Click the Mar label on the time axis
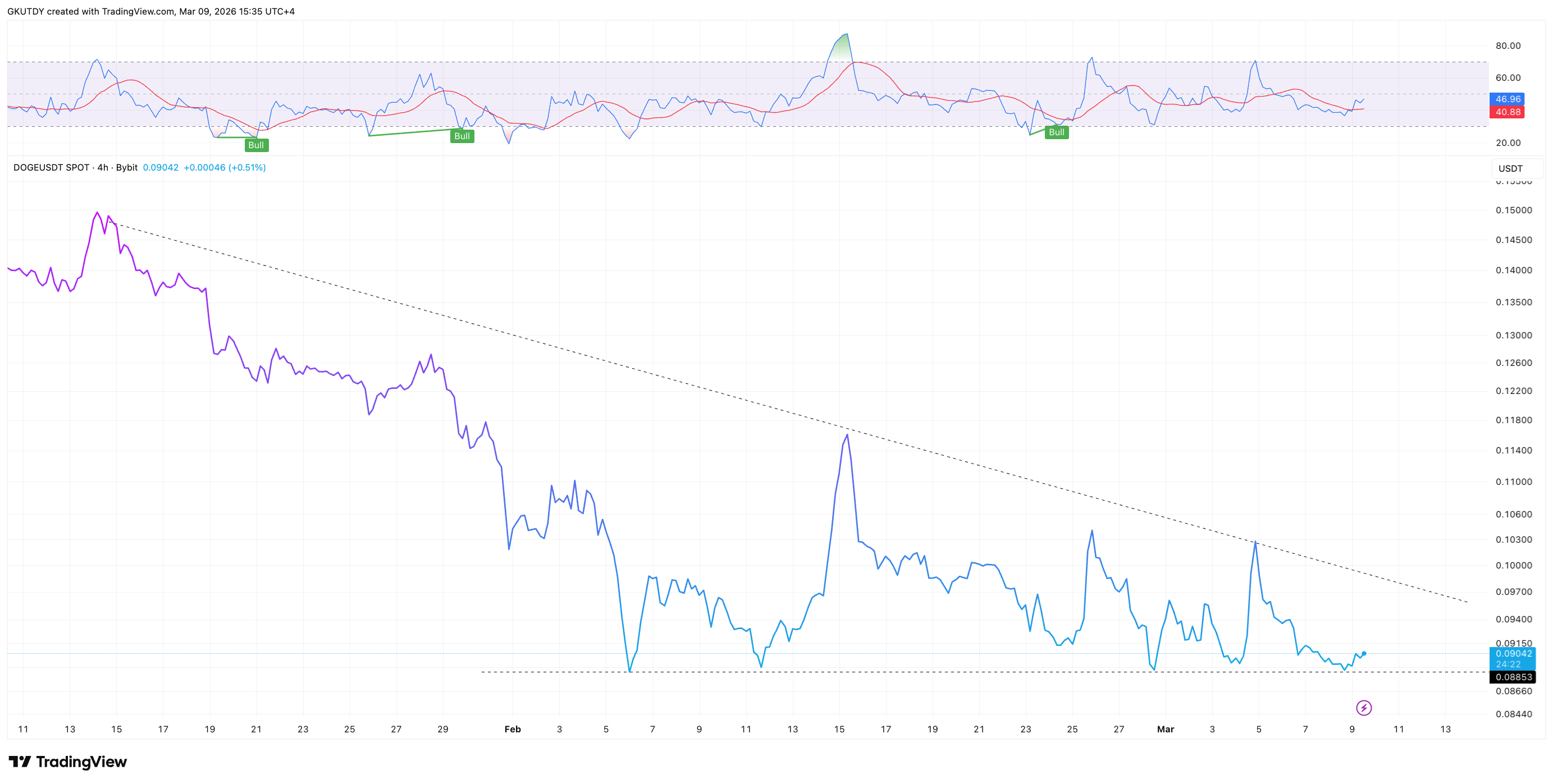 (1166, 729)
